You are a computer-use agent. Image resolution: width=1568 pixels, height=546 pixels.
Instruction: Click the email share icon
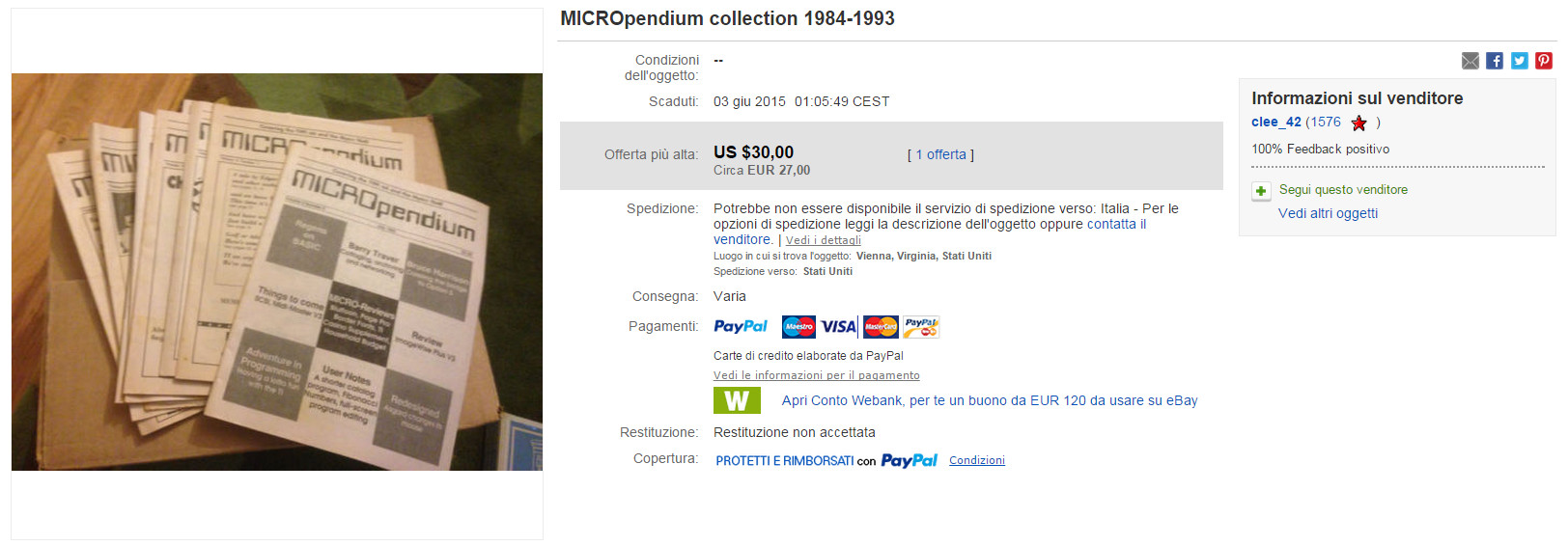point(1470,61)
